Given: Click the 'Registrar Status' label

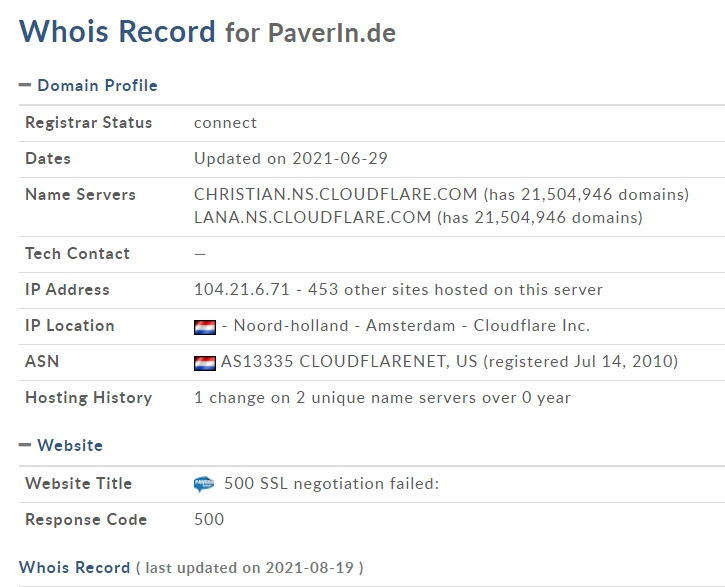Looking at the screenshot, I should coord(89,122).
